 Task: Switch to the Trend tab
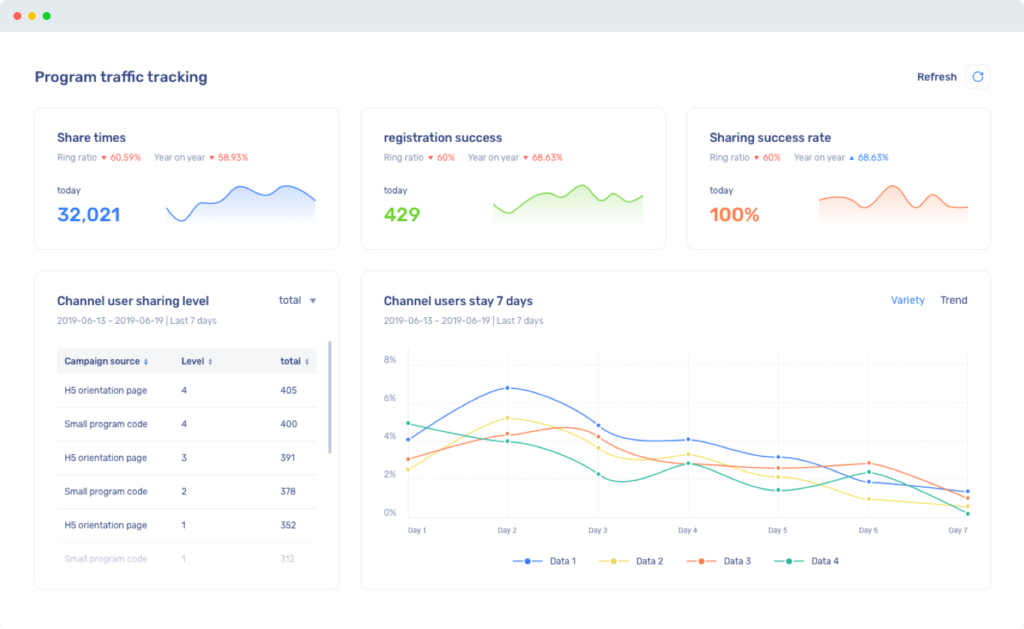click(x=953, y=300)
